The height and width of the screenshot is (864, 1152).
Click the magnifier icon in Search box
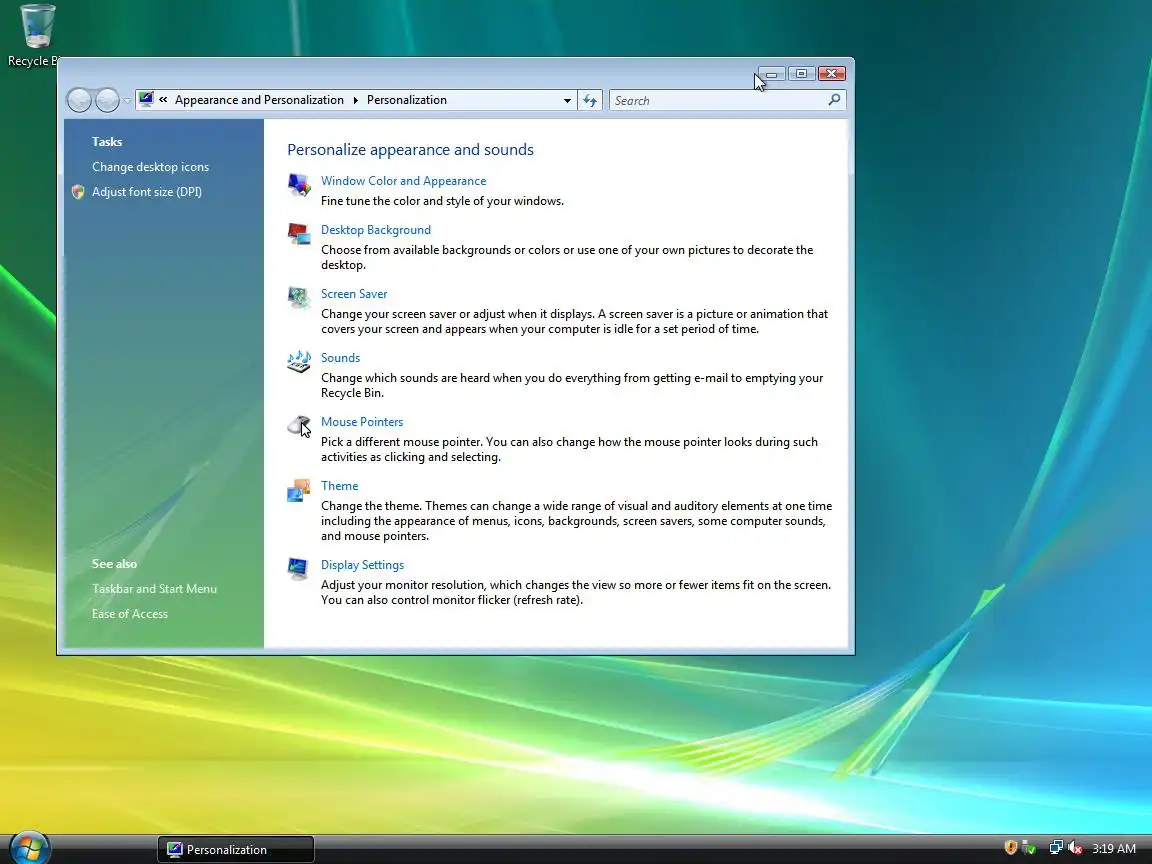[834, 100]
